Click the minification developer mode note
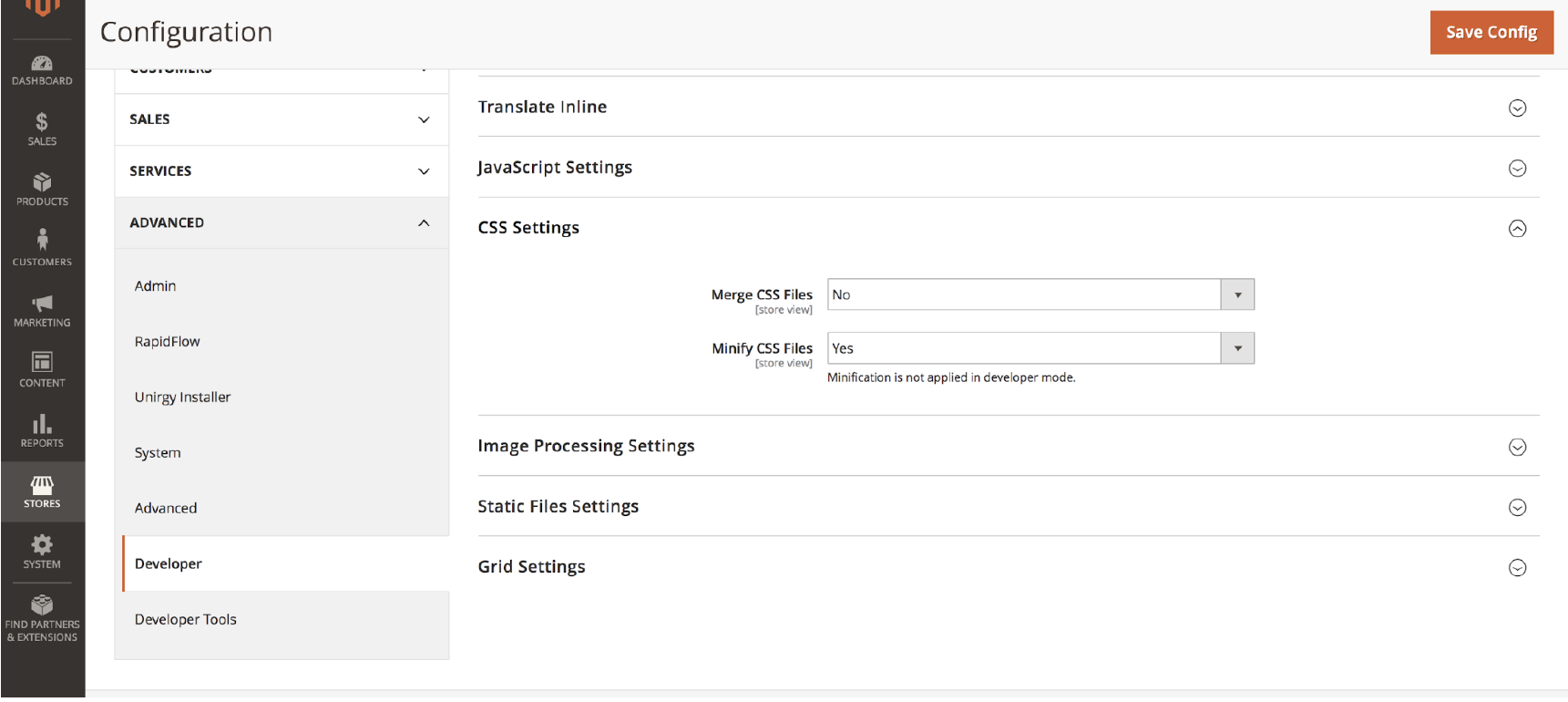Screen dimensions: 1568x702 click(951, 377)
